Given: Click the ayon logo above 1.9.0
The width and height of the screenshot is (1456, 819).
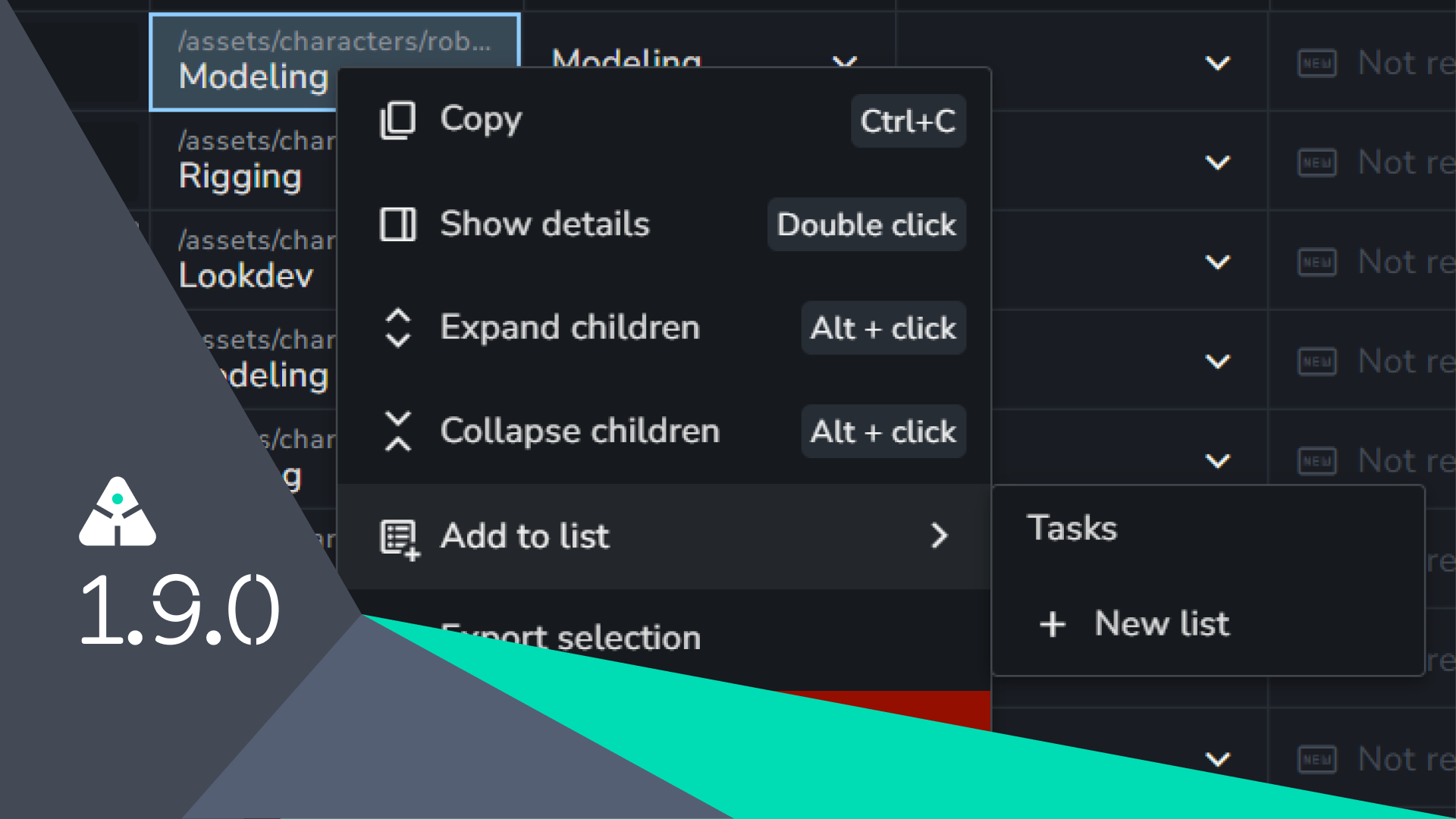Looking at the screenshot, I should coord(118,513).
